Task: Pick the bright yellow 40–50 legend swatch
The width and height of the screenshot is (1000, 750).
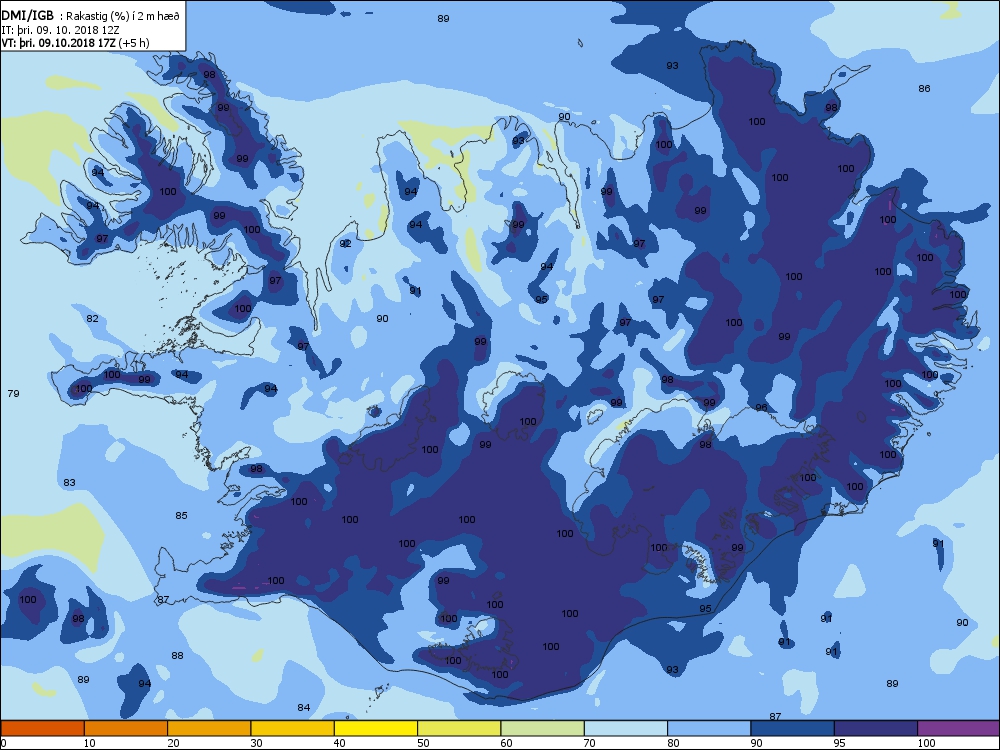Action: (376, 728)
